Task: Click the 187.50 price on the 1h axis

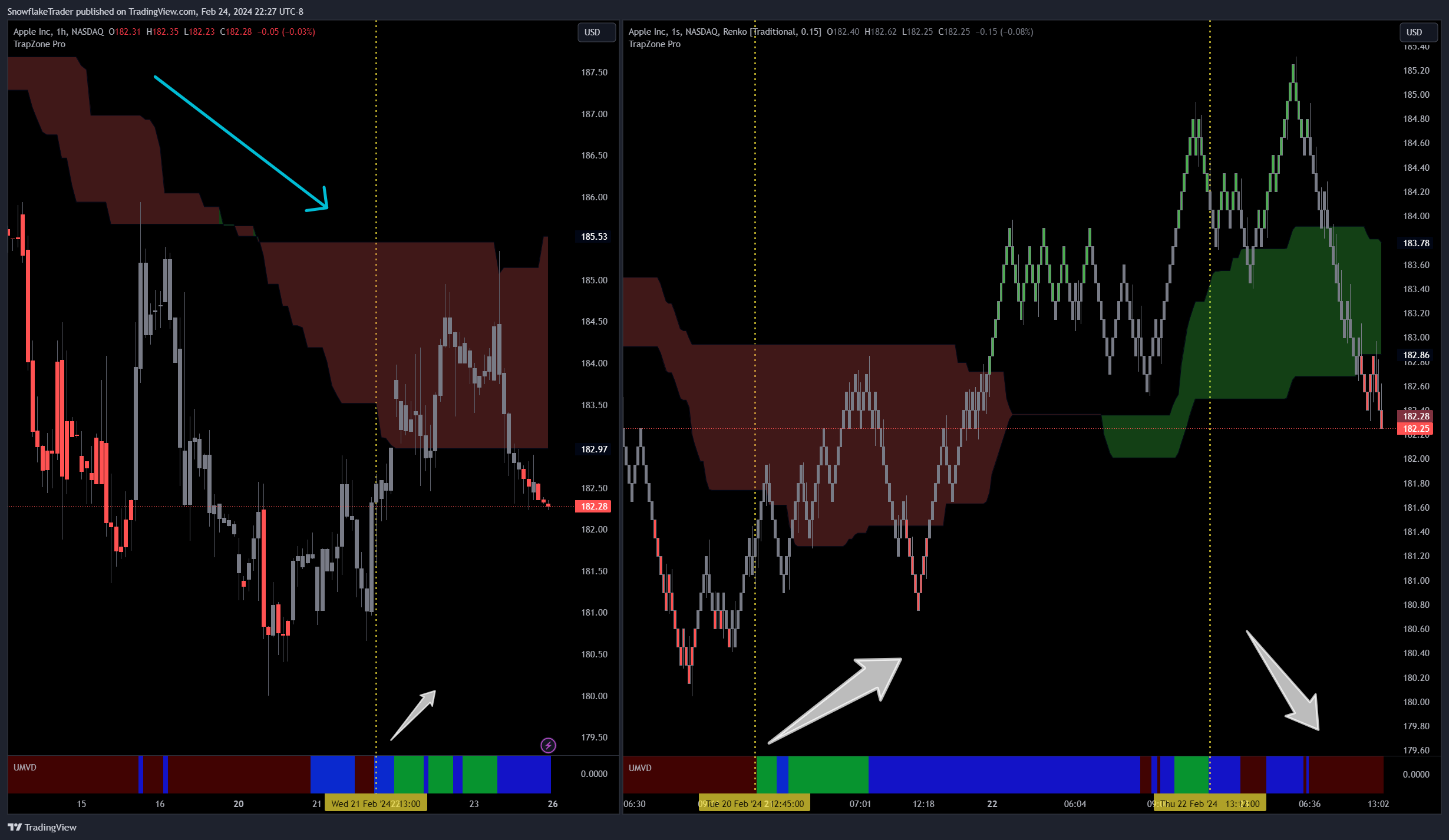Action: tap(594, 72)
